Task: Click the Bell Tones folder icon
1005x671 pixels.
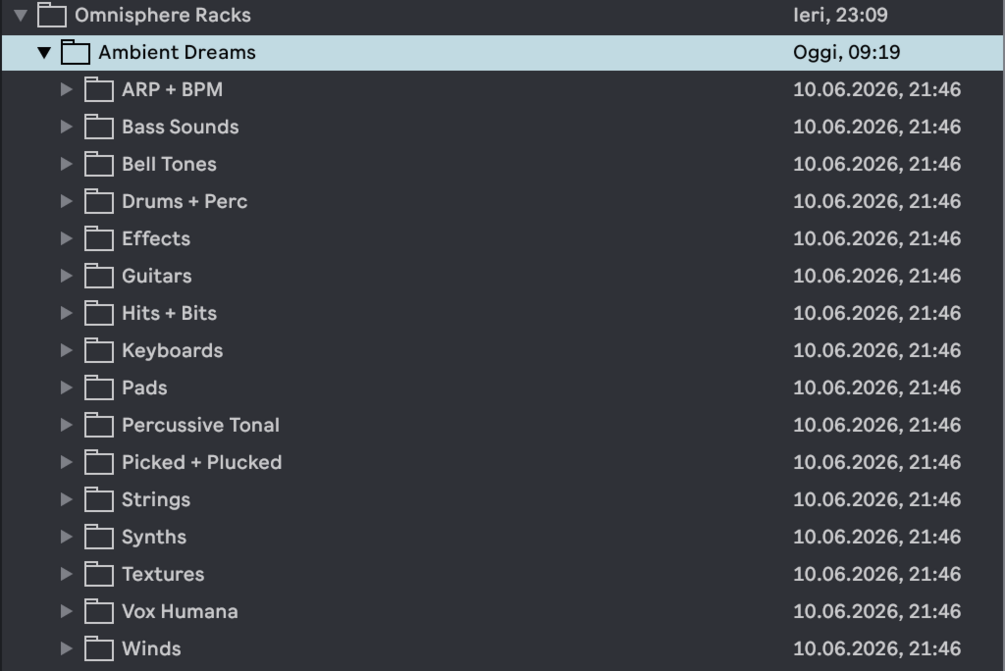Action: click(x=99, y=164)
